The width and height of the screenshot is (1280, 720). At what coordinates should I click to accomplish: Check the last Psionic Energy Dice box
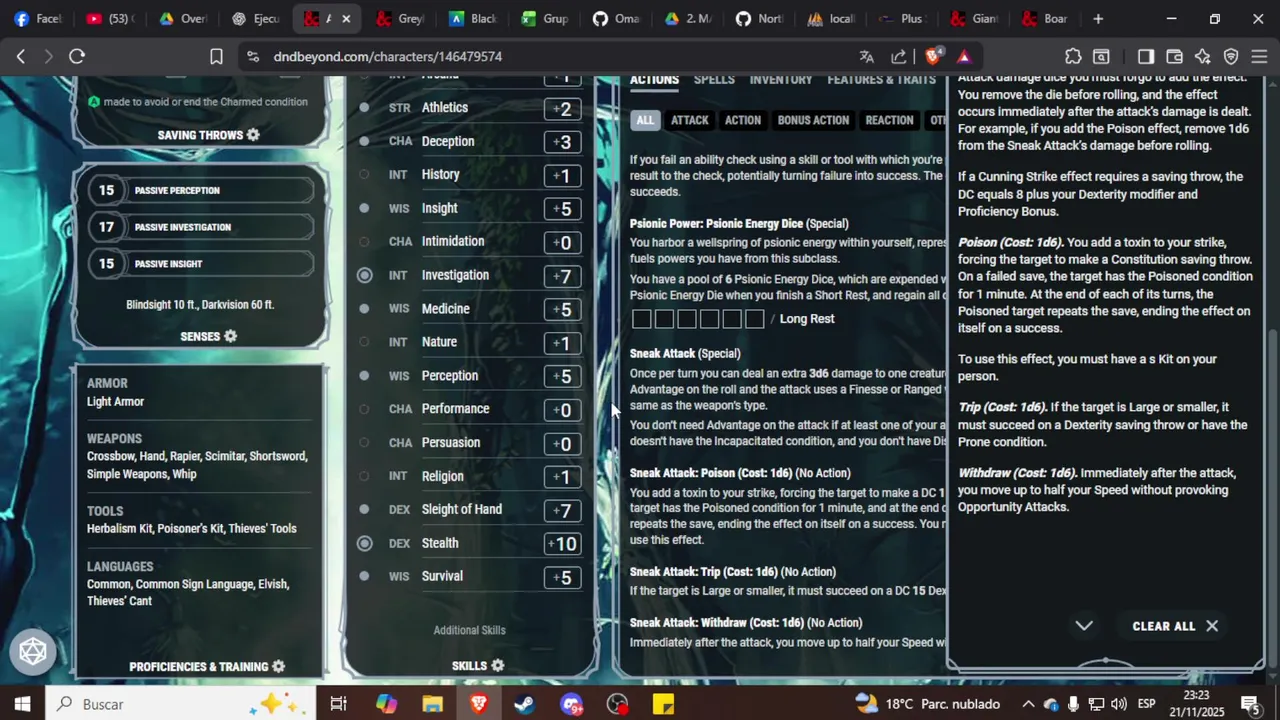coord(755,319)
